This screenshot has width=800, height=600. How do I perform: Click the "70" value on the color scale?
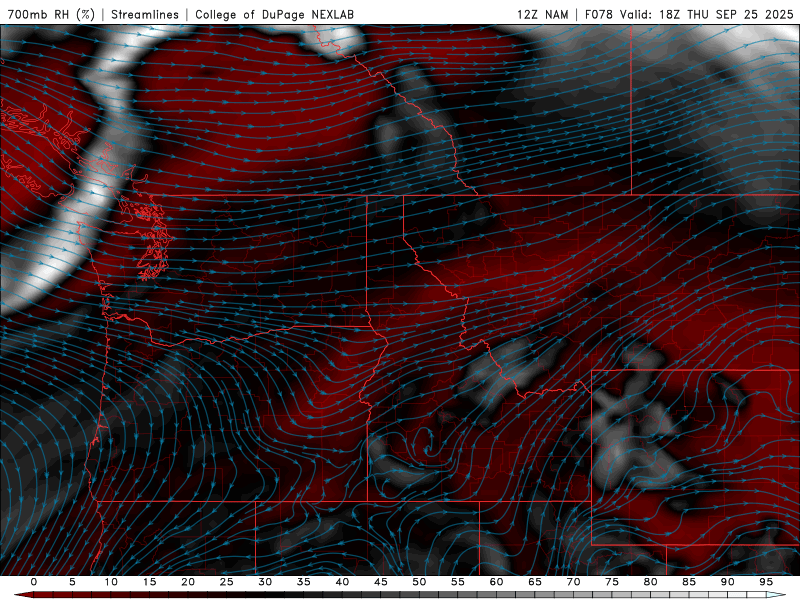pyautogui.click(x=573, y=582)
